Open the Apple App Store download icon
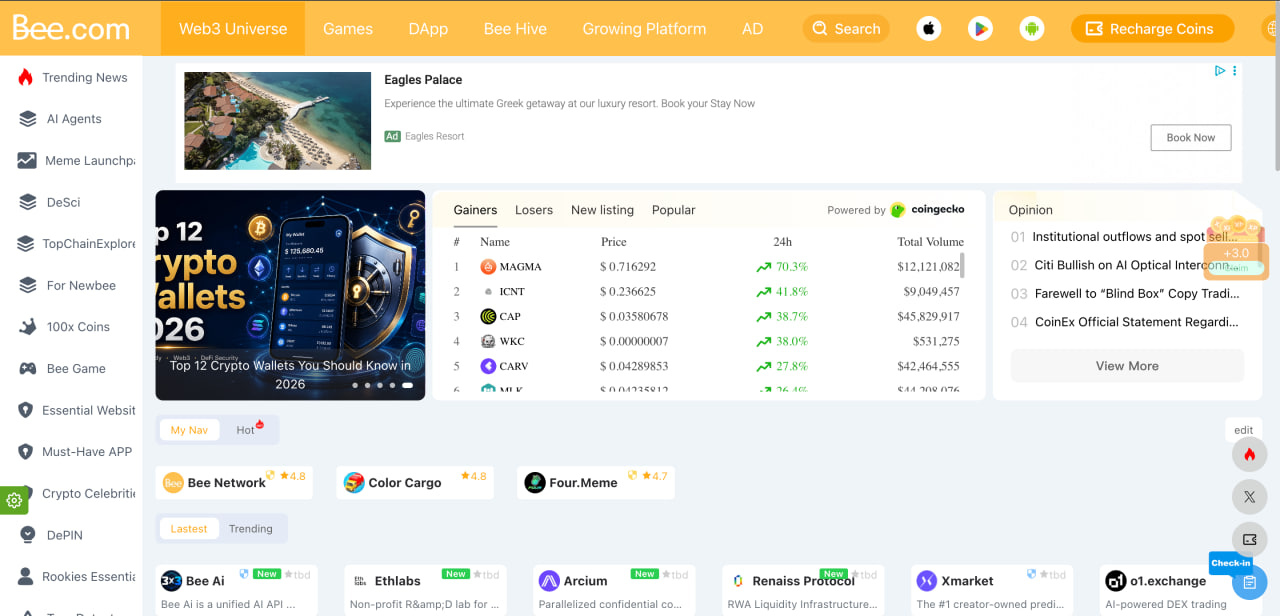Viewport: 1280px width, 616px height. point(929,29)
